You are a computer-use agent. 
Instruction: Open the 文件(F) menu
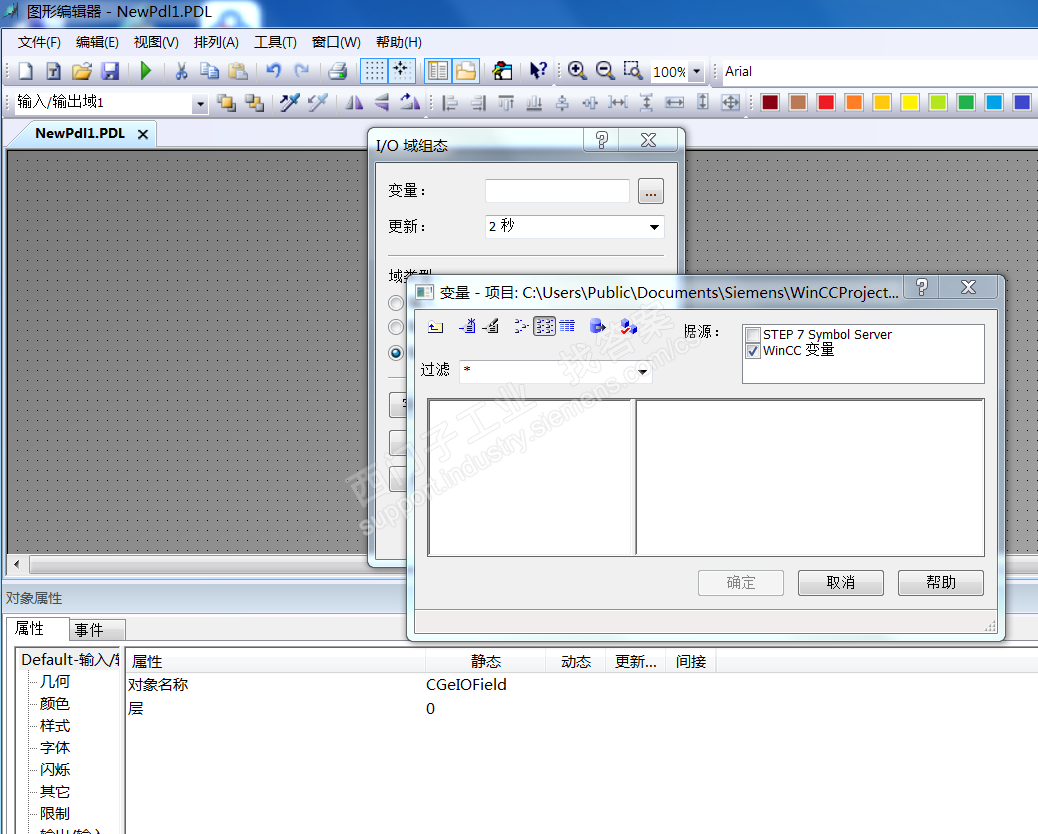pos(39,42)
